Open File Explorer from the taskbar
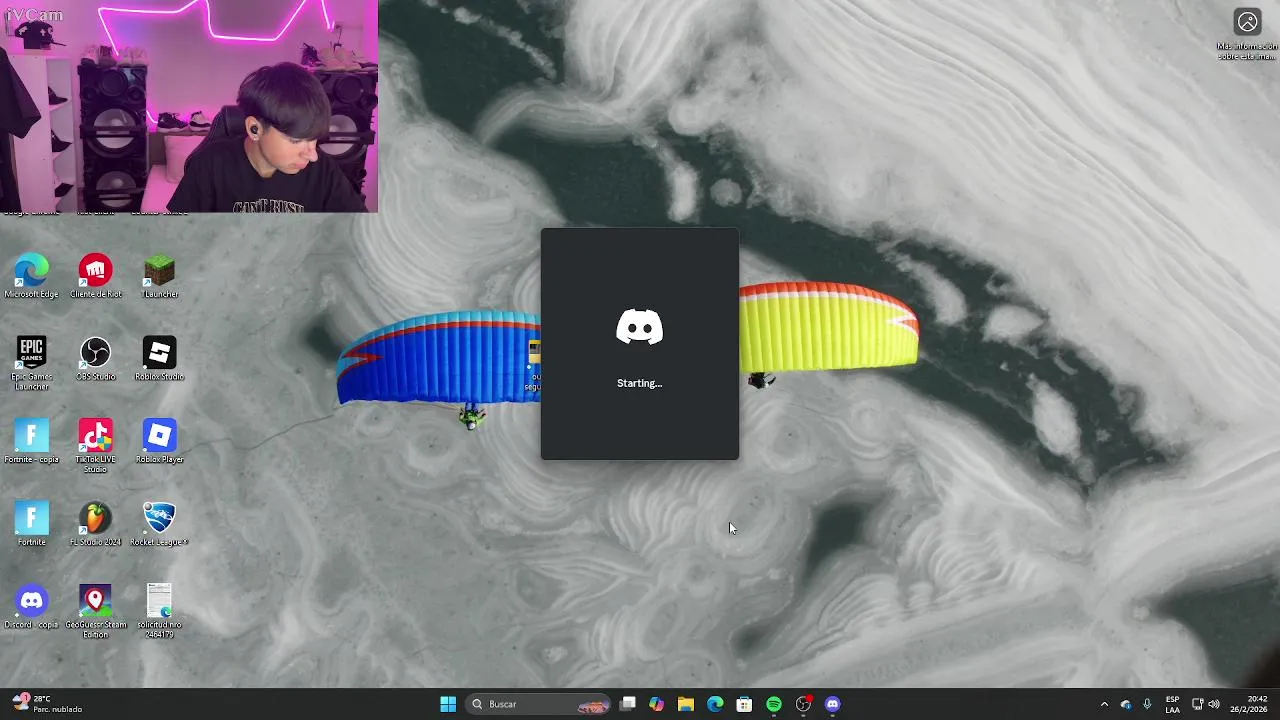 click(686, 704)
